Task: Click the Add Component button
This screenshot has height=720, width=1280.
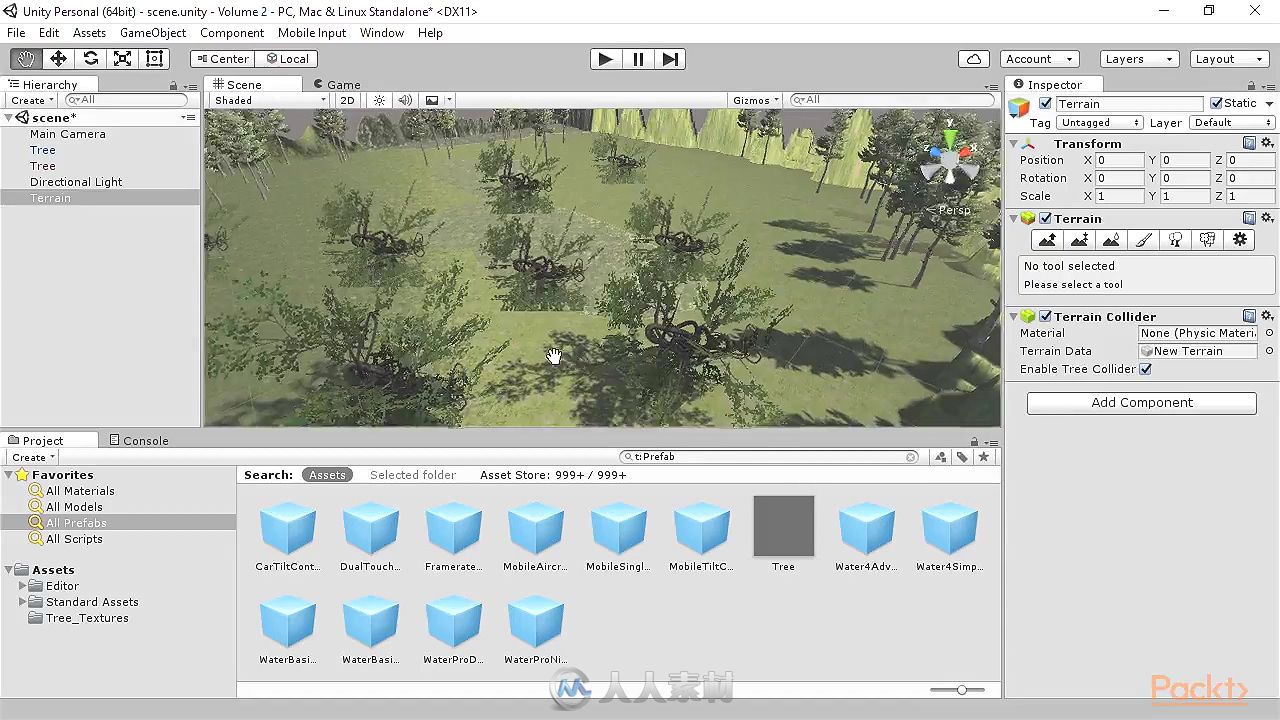Action: 1142,402
